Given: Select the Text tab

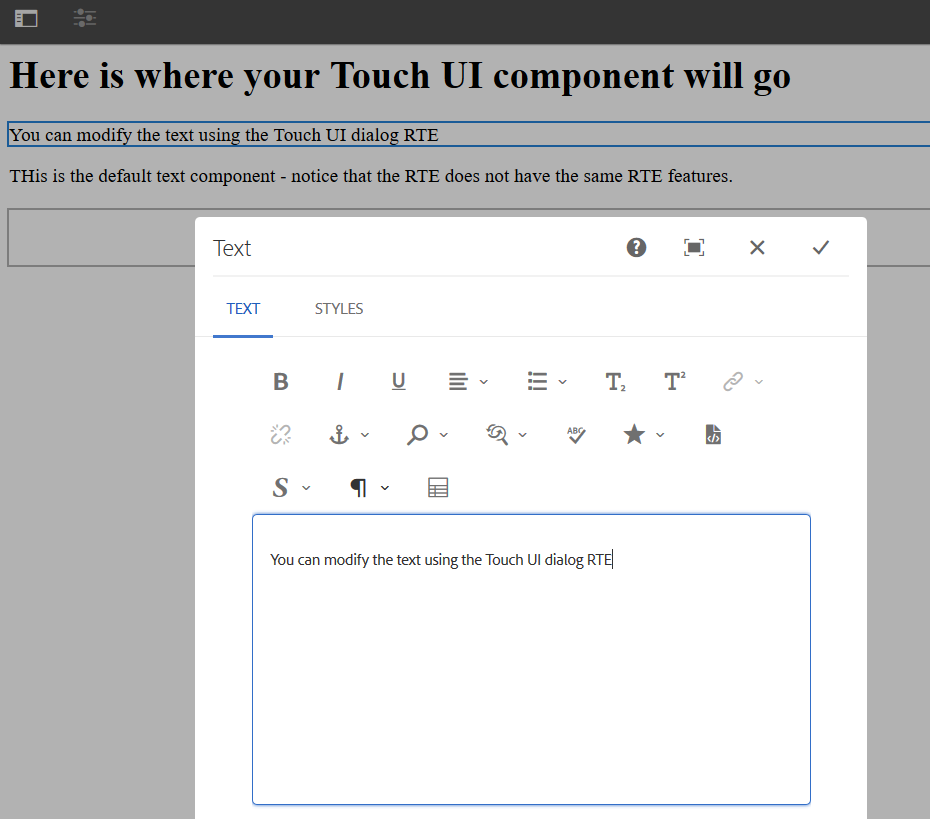Looking at the screenshot, I should (243, 309).
